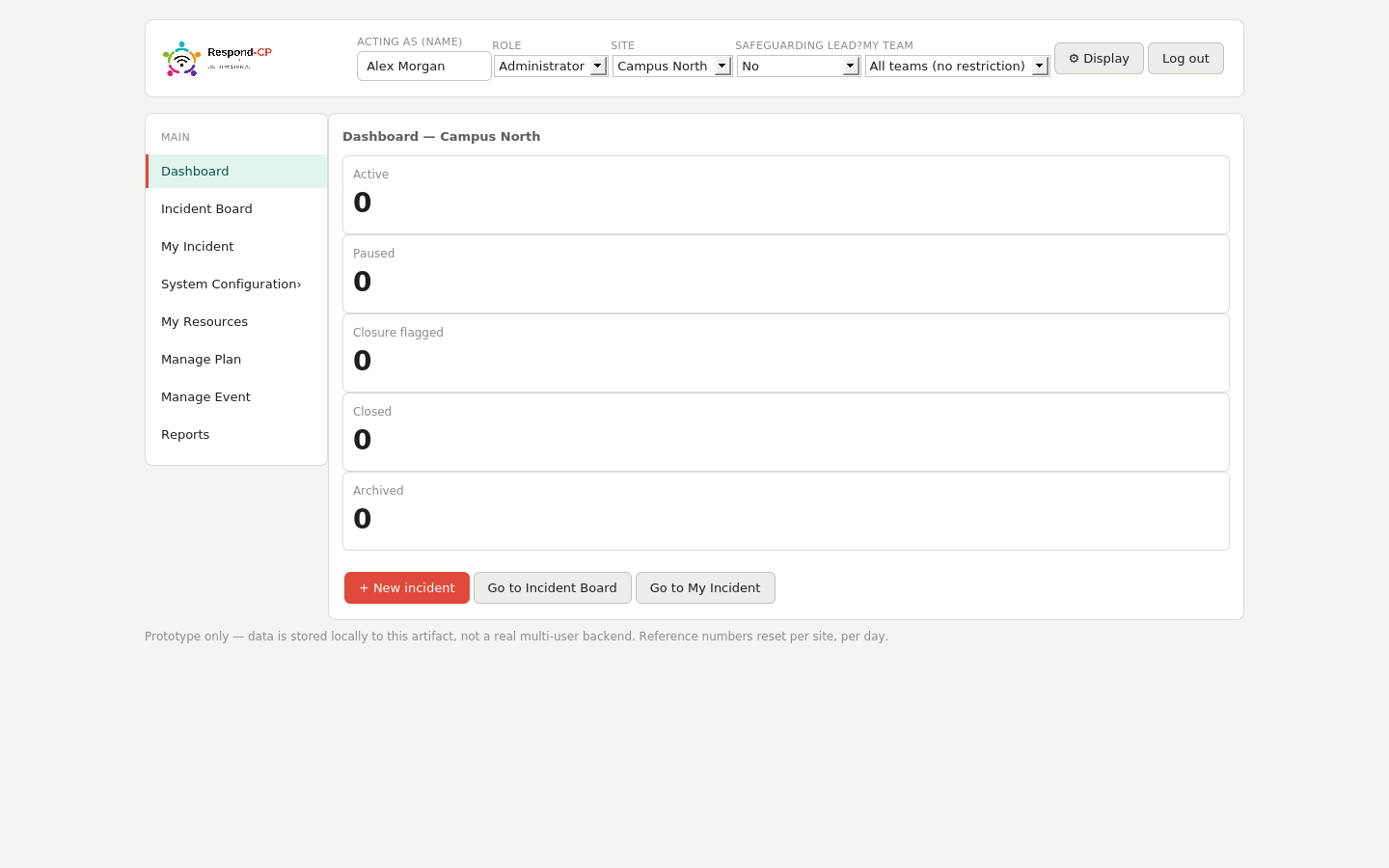Viewport: 1389px width, 868px height.
Task: Open the Display settings button
Action: click(x=1099, y=58)
